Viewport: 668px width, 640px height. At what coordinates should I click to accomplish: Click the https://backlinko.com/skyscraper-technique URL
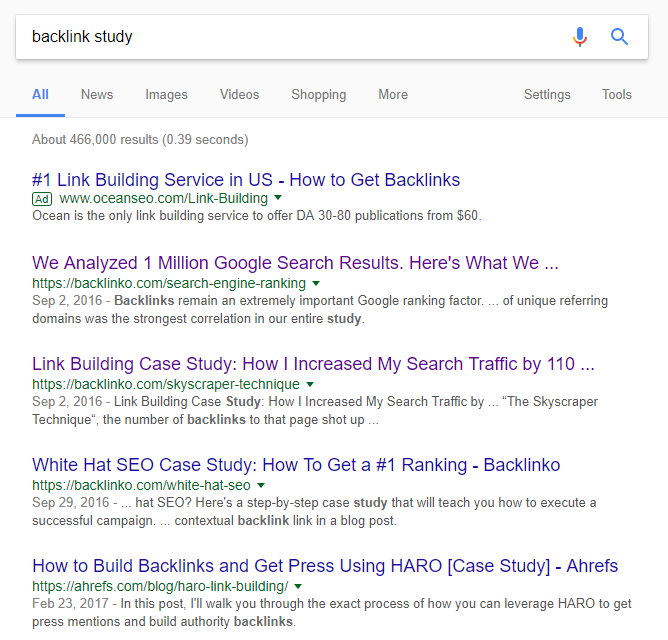(x=166, y=384)
